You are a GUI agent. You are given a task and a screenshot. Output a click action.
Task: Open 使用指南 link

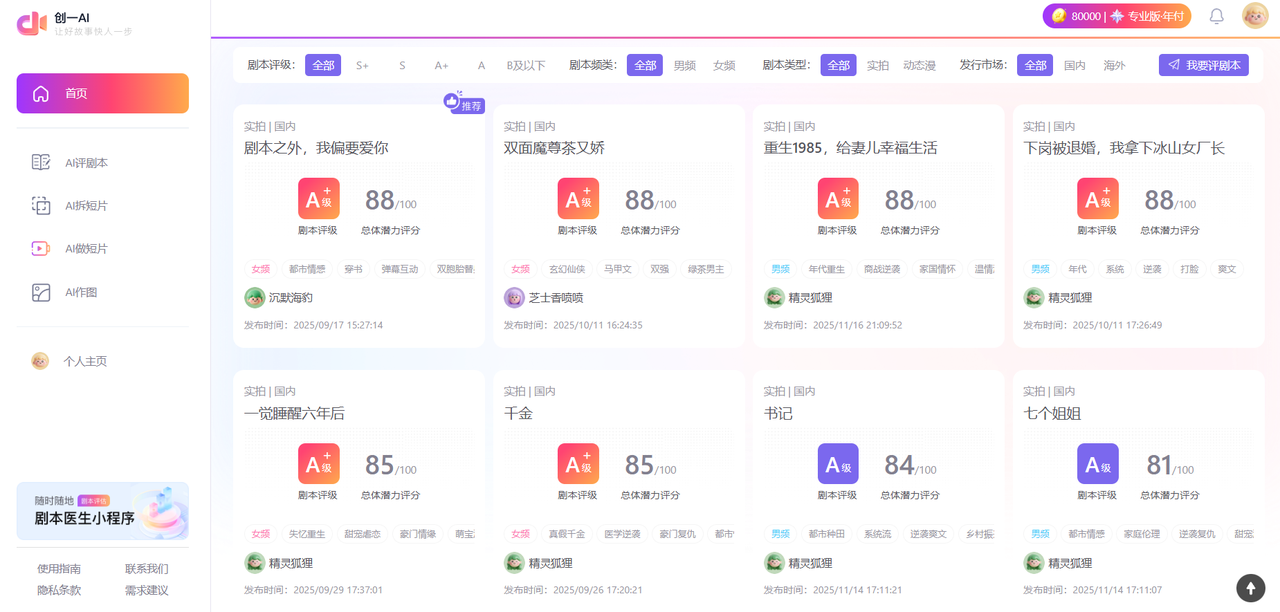(x=59, y=568)
